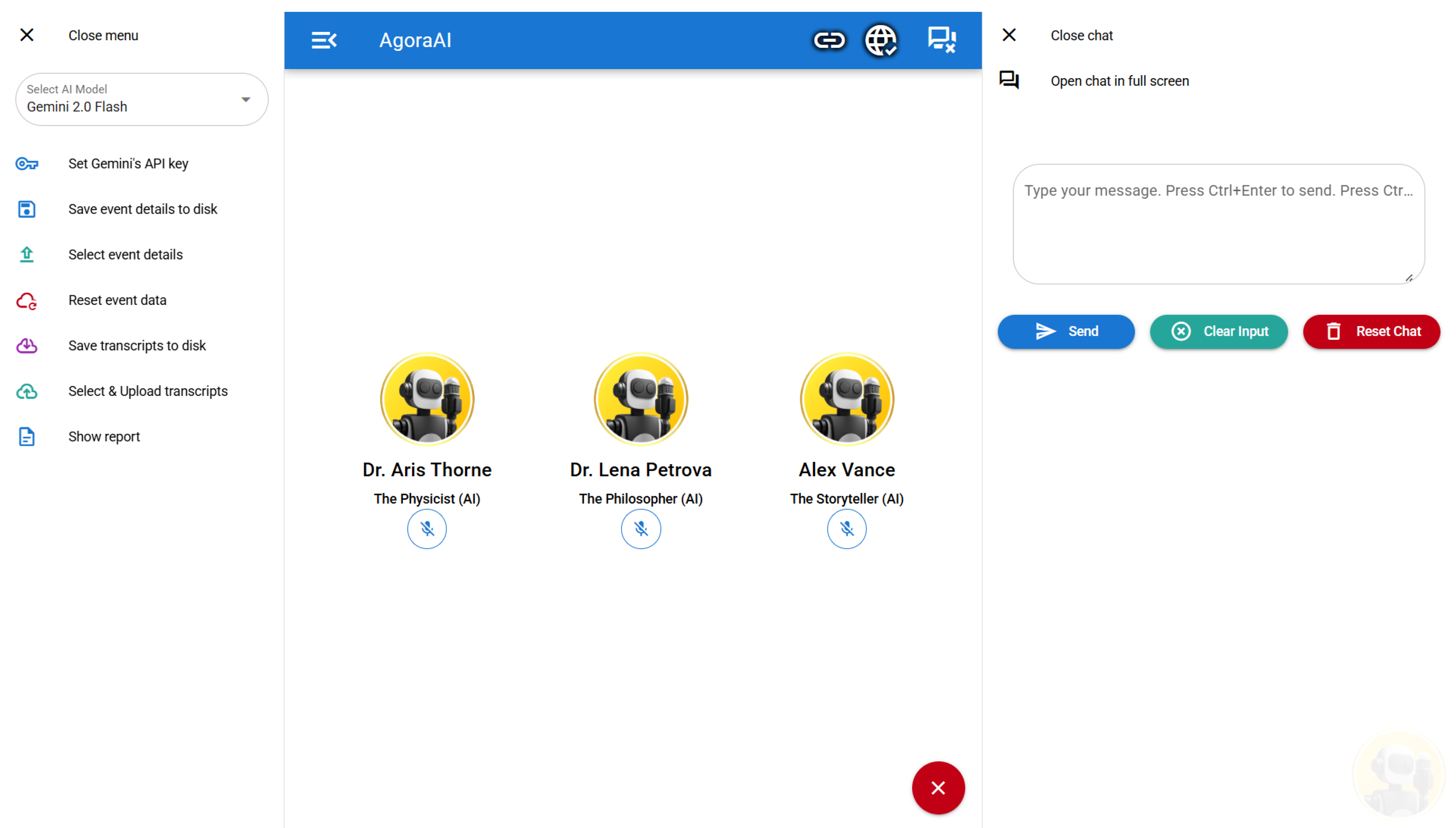This screenshot has width=1456, height=828.
Task: Click the chat toggle icon in header
Action: point(941,40)
